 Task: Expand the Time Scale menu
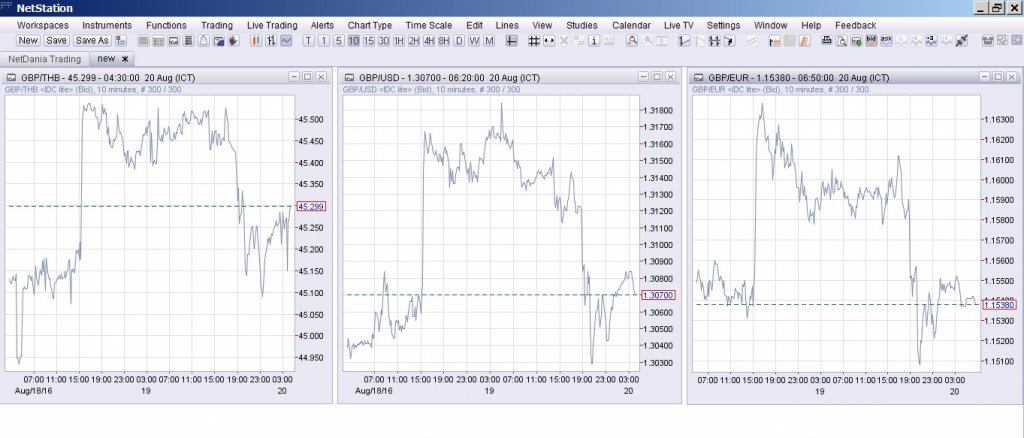[x=429, y=25]
